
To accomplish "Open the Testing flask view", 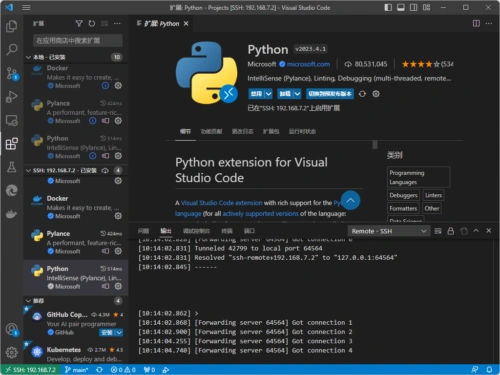I will 12,167.
